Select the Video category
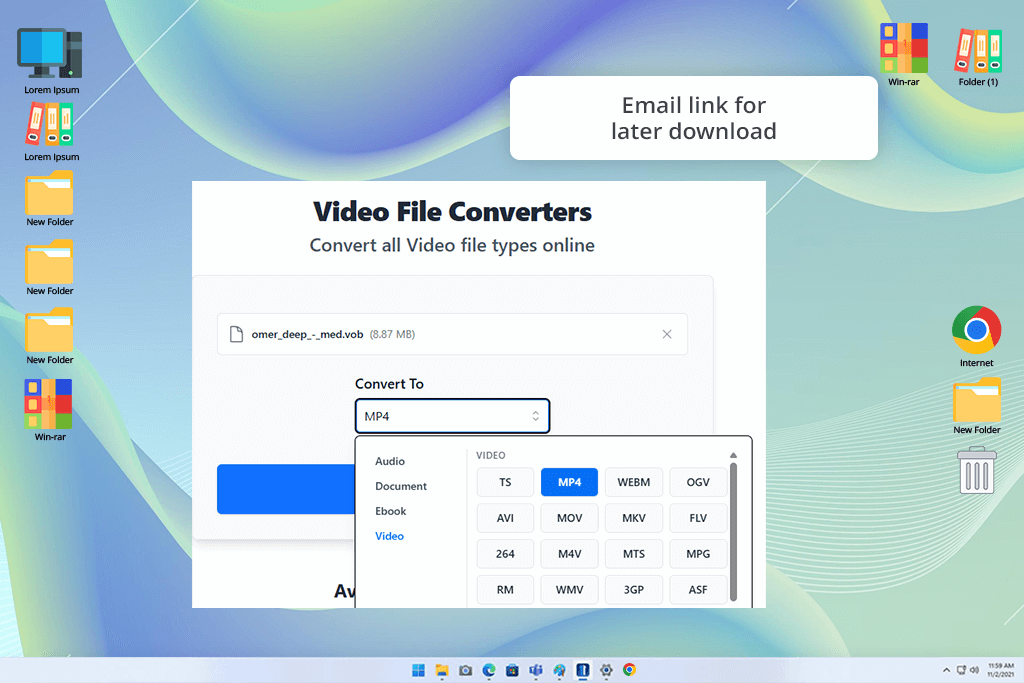 [389, 535]
